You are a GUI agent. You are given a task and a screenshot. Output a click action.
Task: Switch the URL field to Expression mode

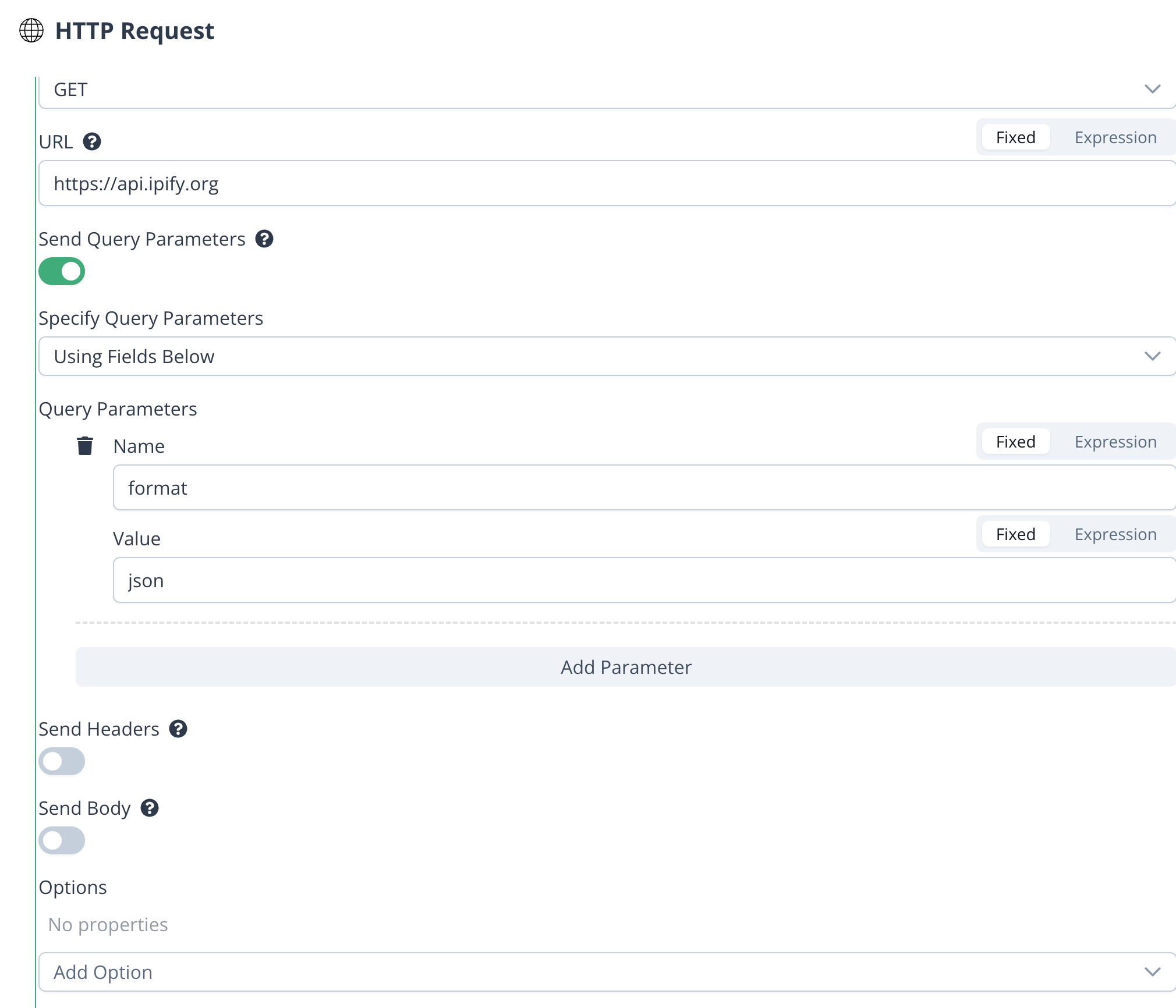1115,137
